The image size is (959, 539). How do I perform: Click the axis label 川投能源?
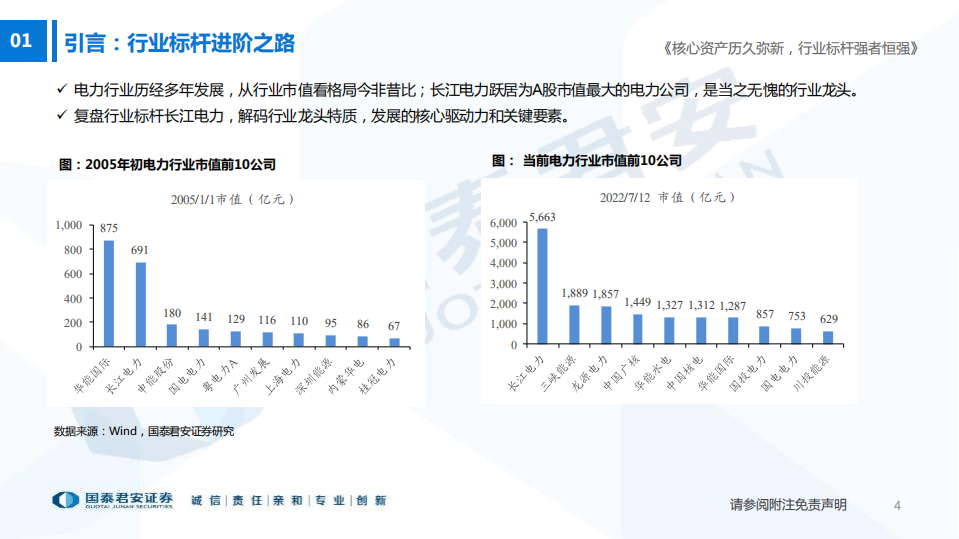812,373
